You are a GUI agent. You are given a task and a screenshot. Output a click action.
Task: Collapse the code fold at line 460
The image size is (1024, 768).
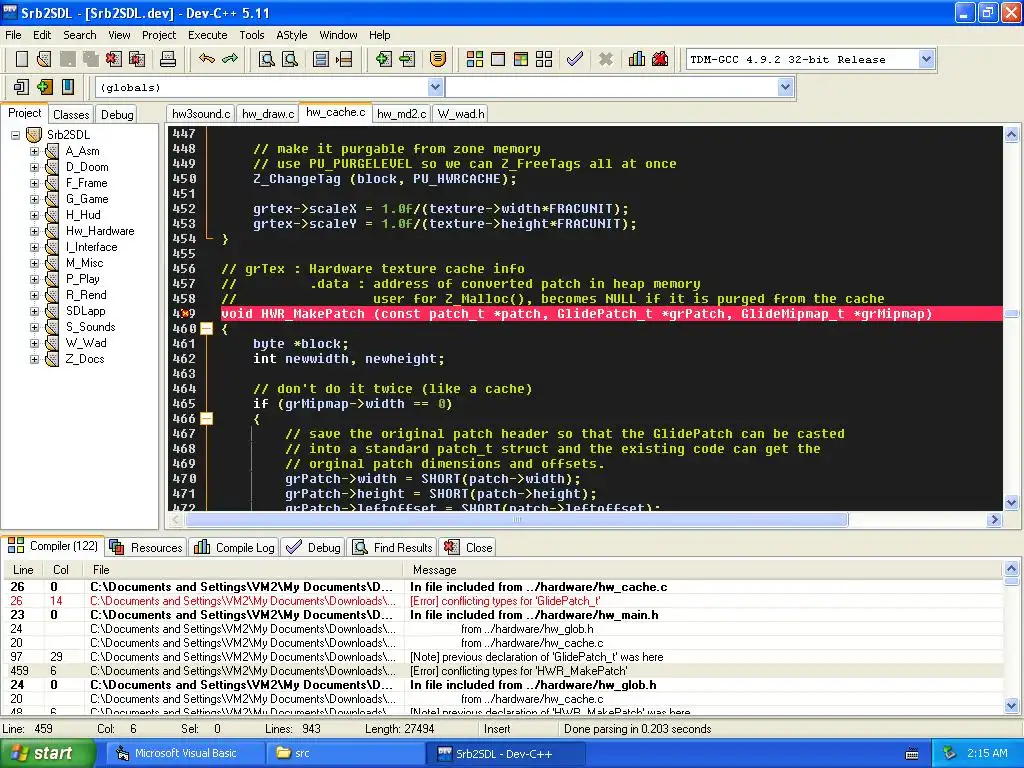(x=206, y=328)
